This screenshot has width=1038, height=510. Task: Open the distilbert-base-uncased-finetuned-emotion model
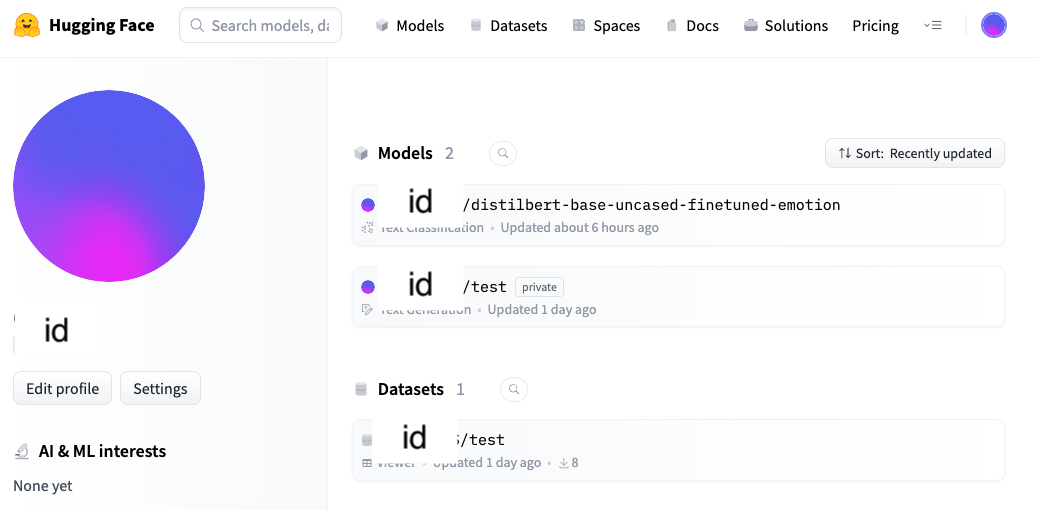tap(678, 215)
